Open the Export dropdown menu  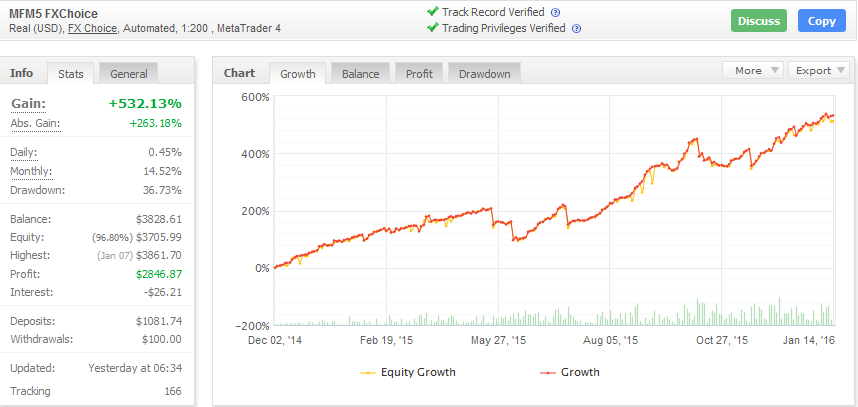click(x=819, y=70)
